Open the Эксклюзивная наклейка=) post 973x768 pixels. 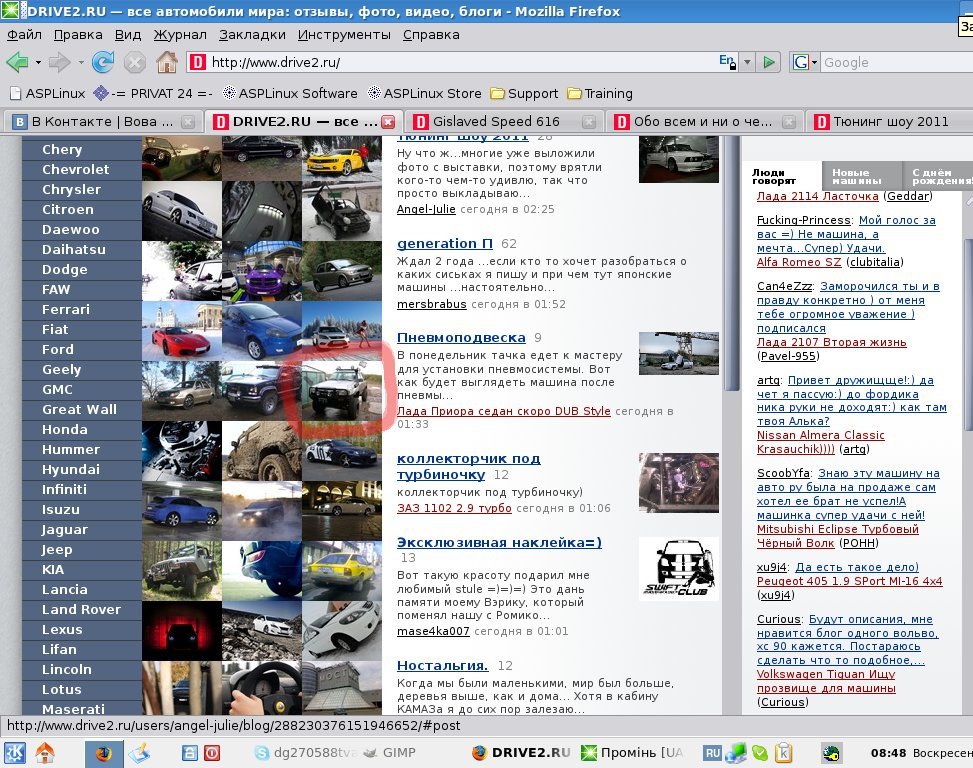tap(500, 542)
